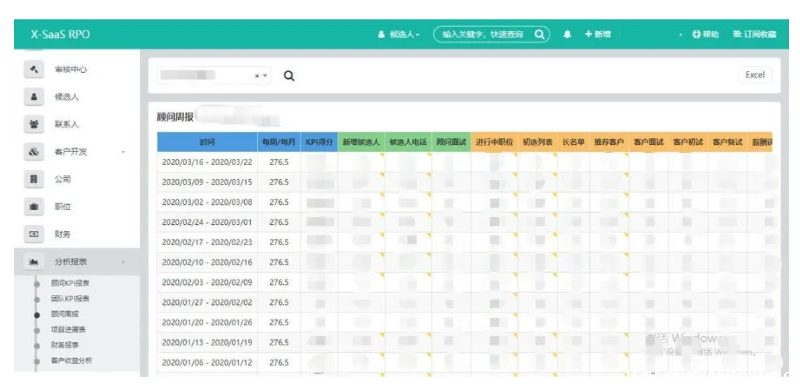Screen dimensions: 800x391
Task: Open 联系人 menu item
Action: pos(66,125)
